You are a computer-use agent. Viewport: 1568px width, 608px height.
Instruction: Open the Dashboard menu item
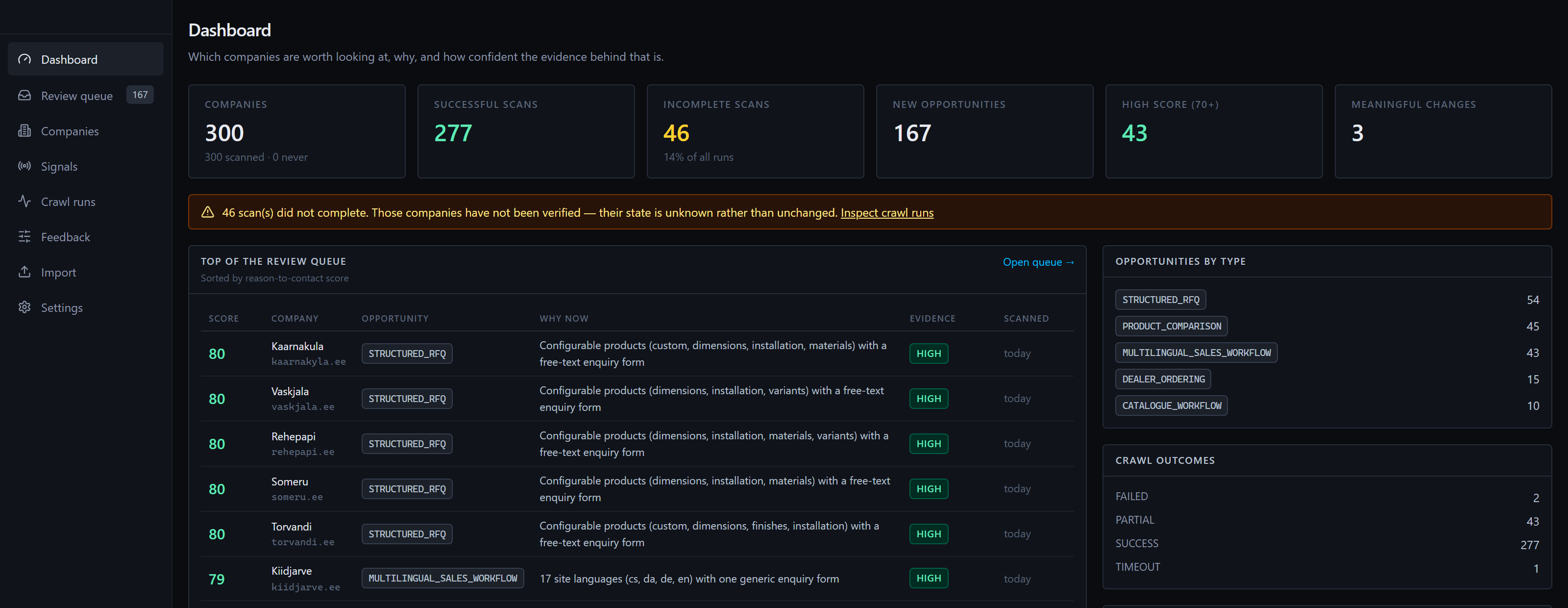86,59
